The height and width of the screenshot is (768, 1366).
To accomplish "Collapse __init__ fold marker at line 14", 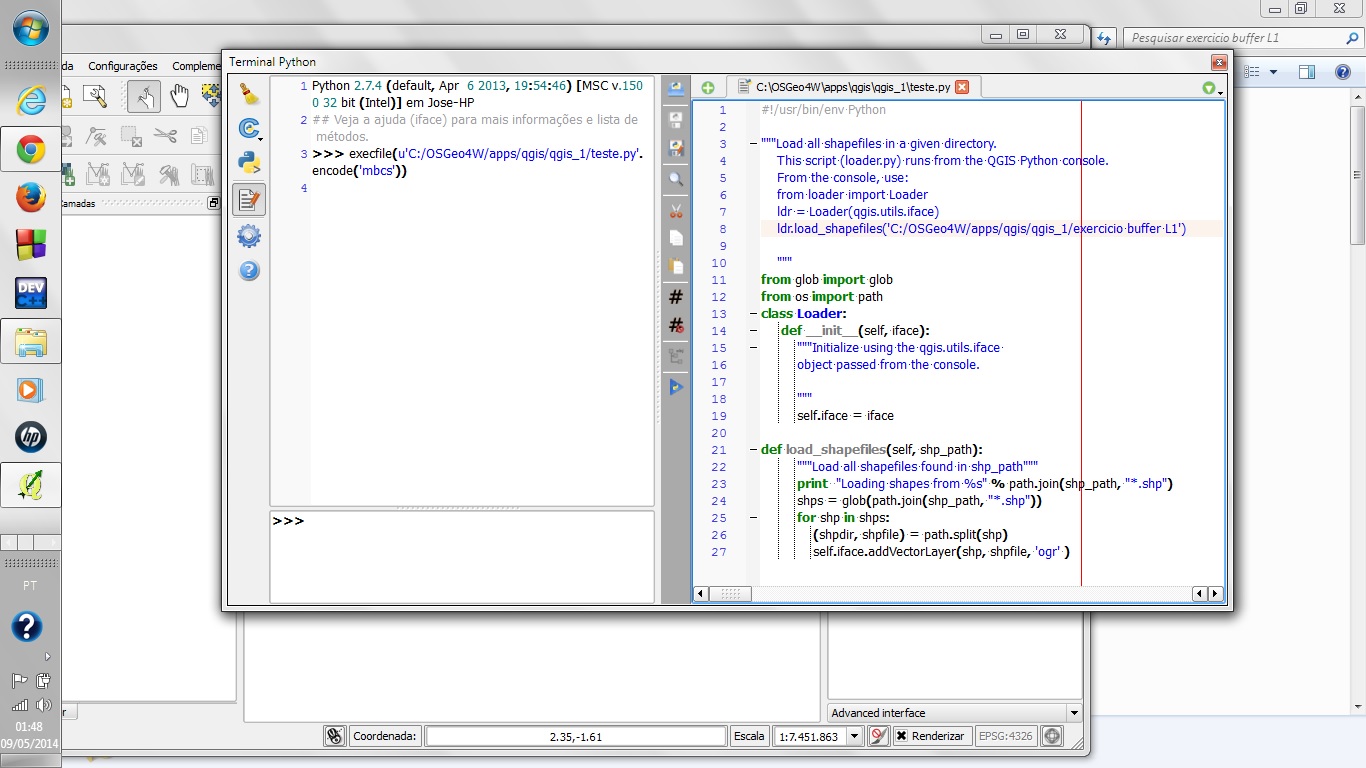I will (x=752, y=331).
